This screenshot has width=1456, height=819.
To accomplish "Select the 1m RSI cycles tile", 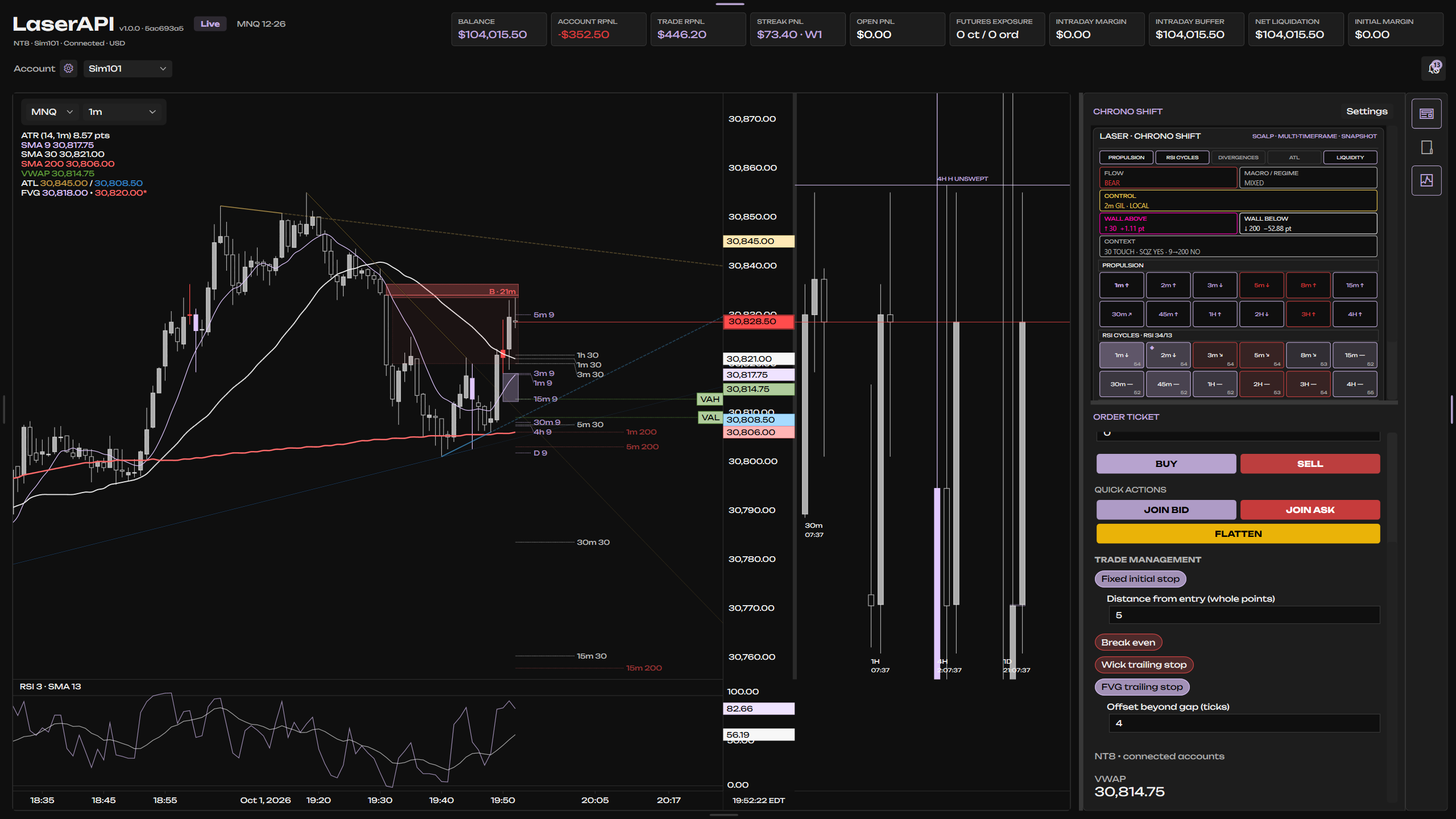I will pyautogui.click(x=1122, y=355).
